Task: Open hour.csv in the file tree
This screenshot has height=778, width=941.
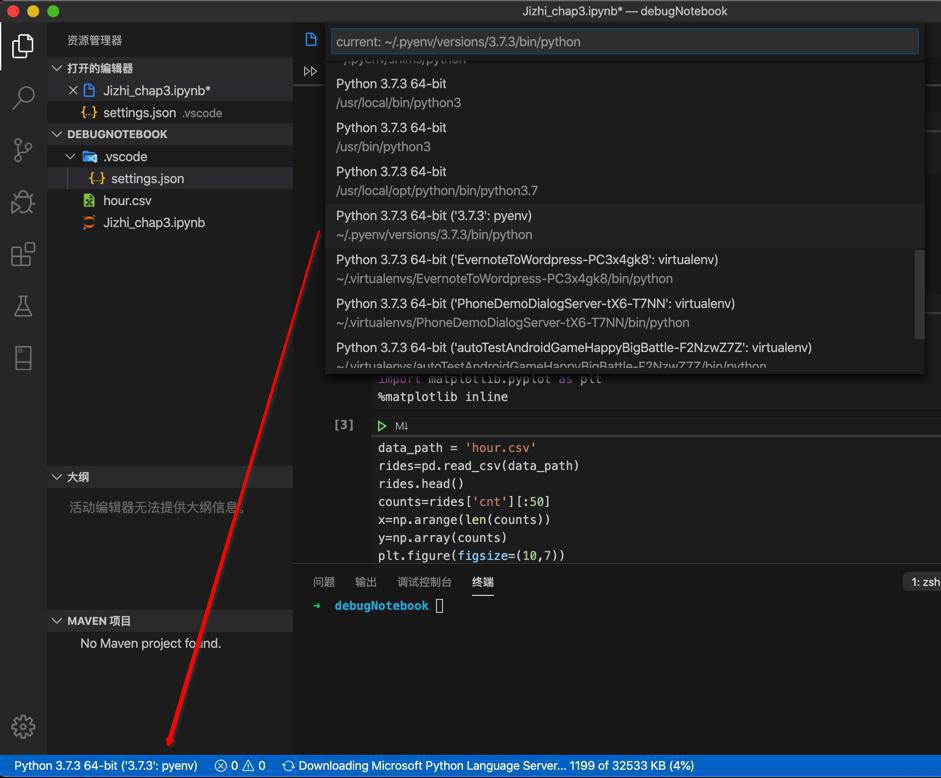Action: click(x=170, y=201)
